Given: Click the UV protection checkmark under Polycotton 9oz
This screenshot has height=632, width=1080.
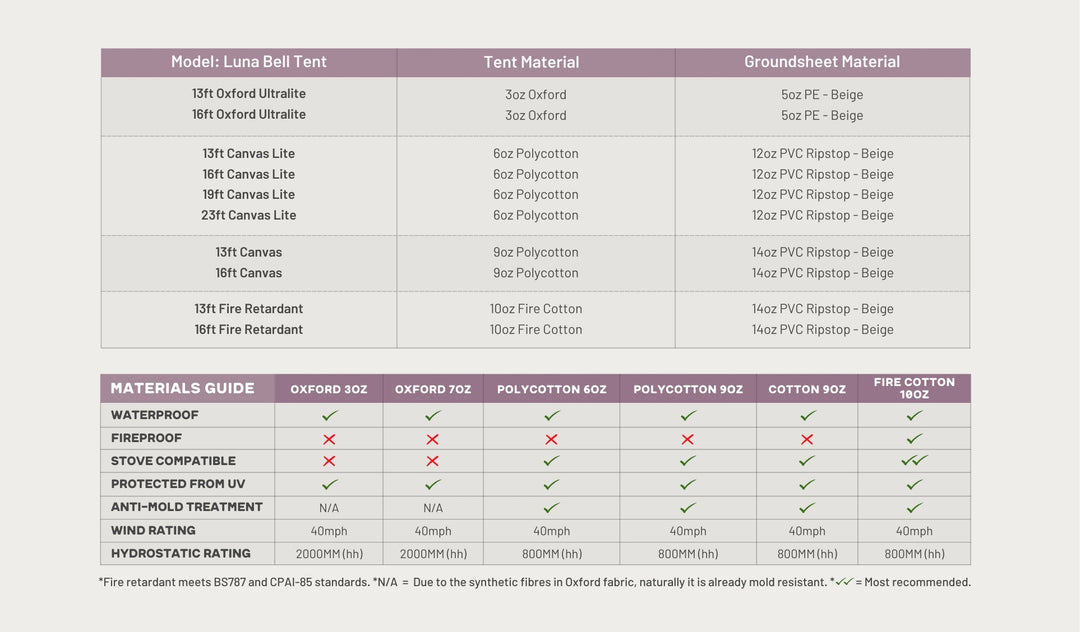Looking at the screenshot, I should click(688, 484).
